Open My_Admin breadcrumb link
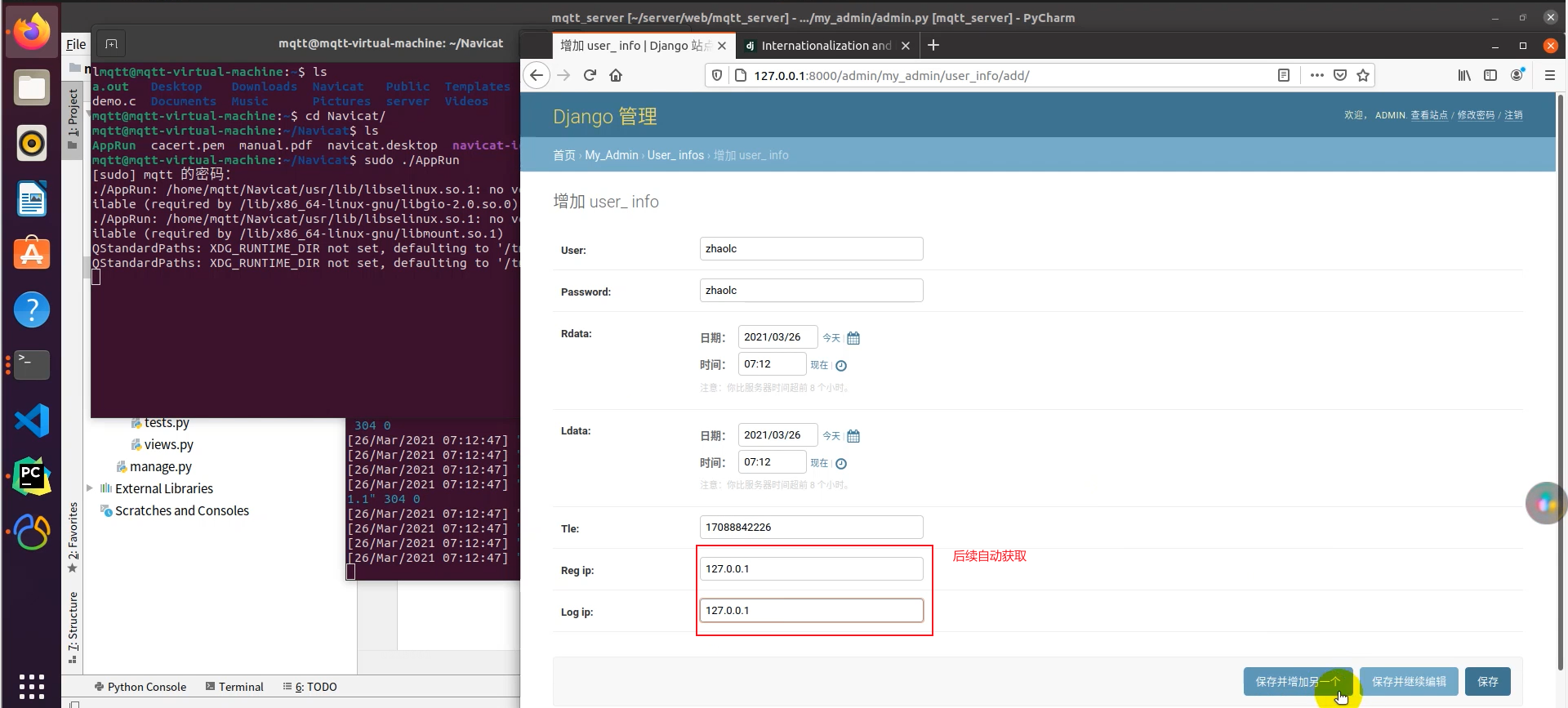 point(612,155)
